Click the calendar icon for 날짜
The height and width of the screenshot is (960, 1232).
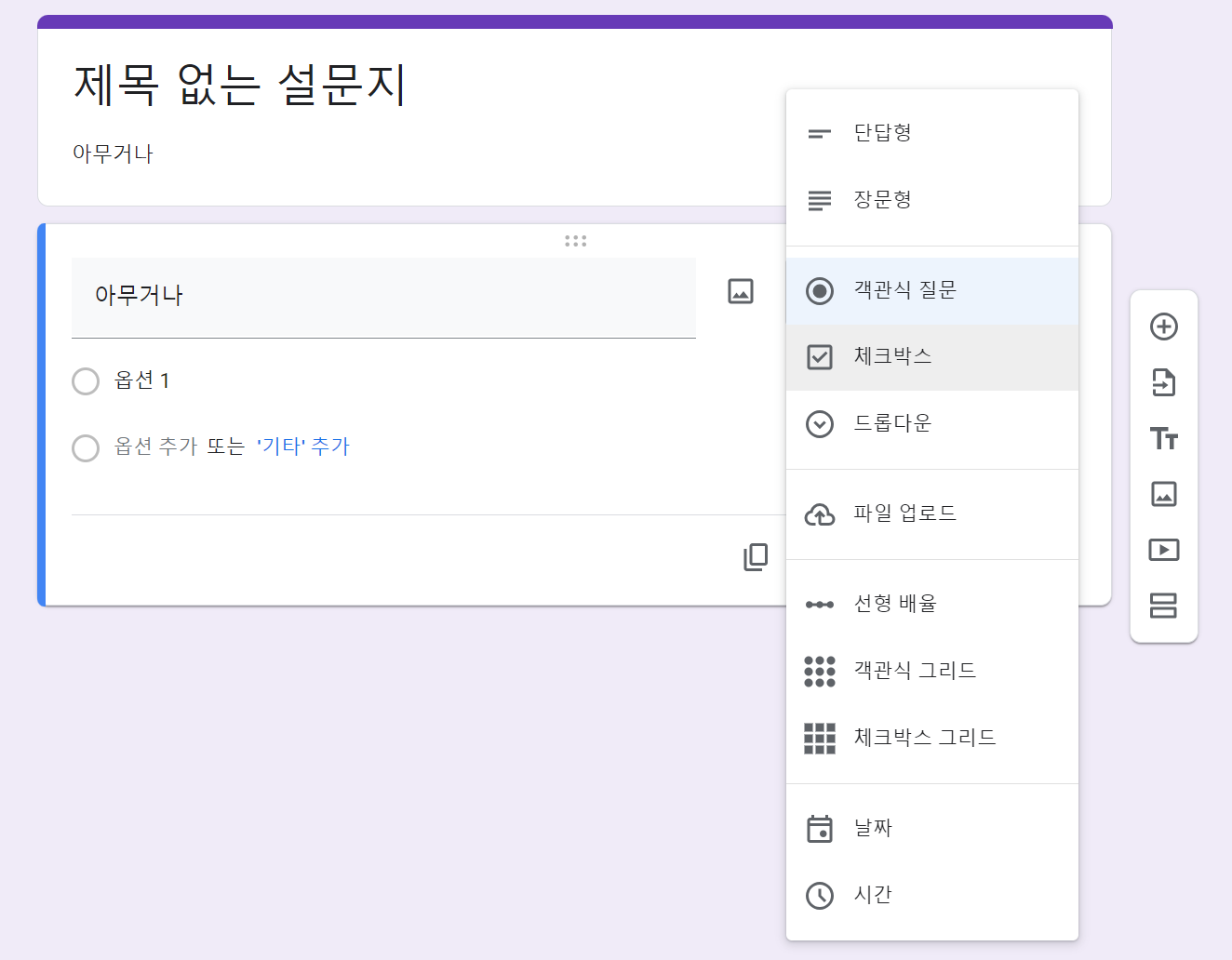(x=820, y=828)
